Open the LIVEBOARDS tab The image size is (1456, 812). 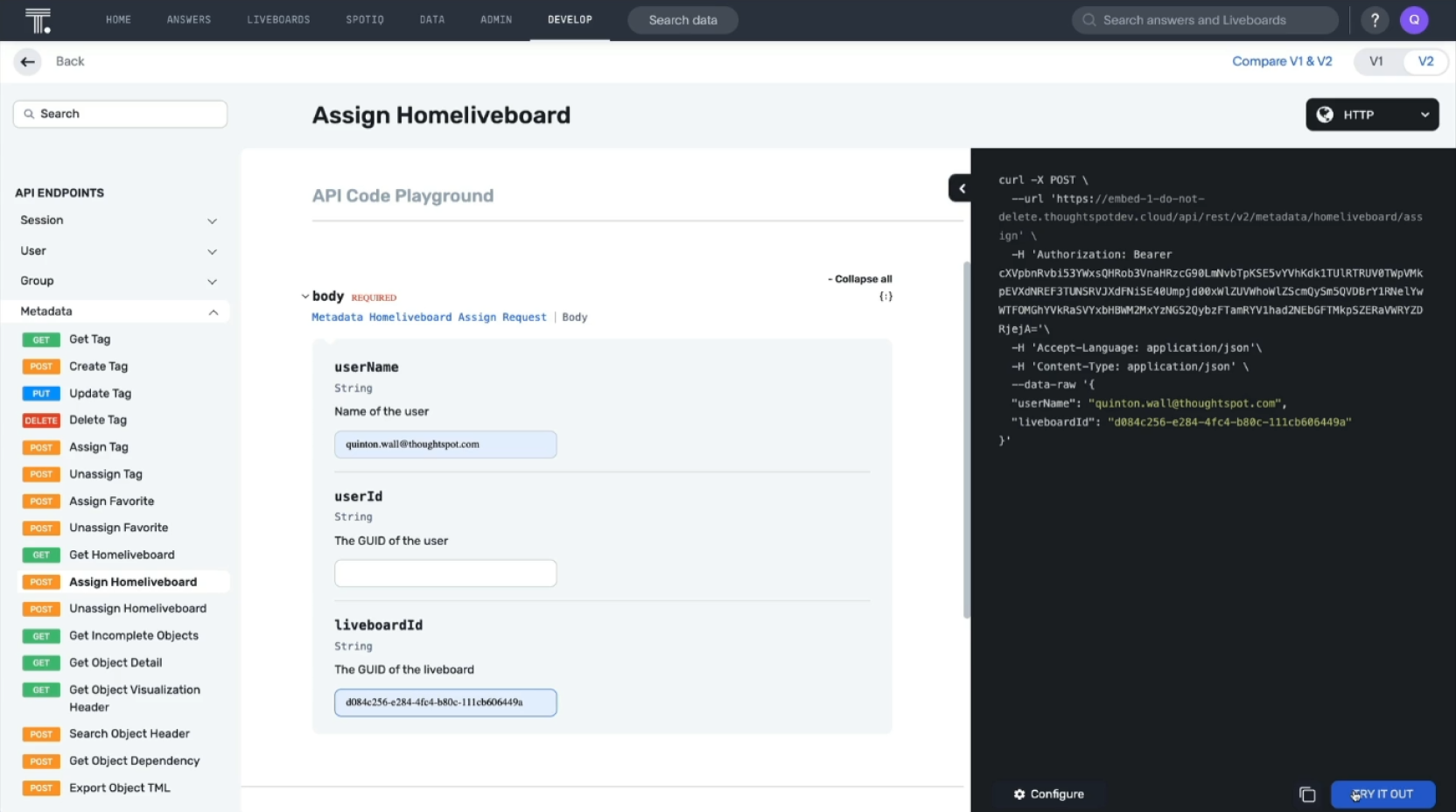pos(278,19)
